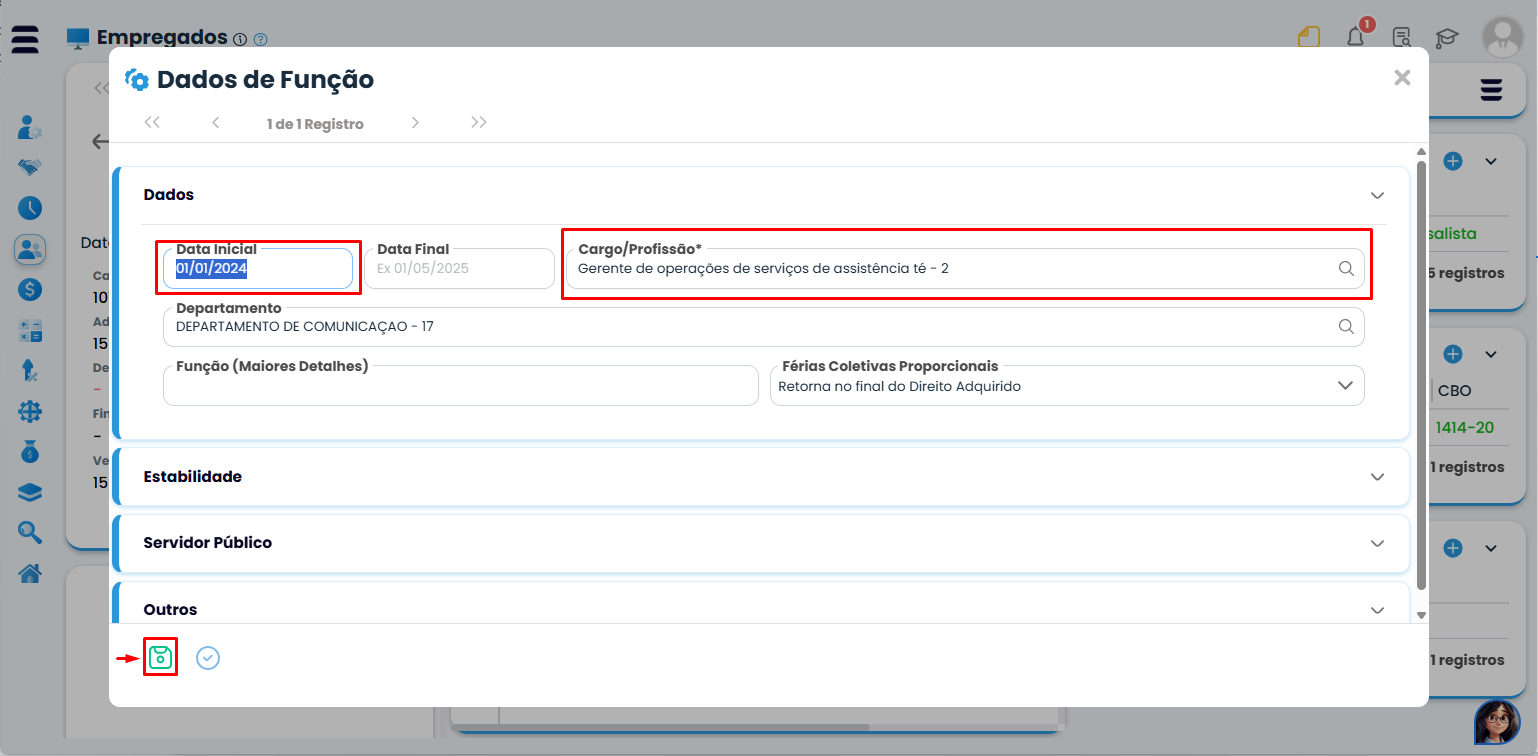Click the "1 de 1 Registro" counter text
Screen dimensions: 1538x756
click(x=315, y=124)
